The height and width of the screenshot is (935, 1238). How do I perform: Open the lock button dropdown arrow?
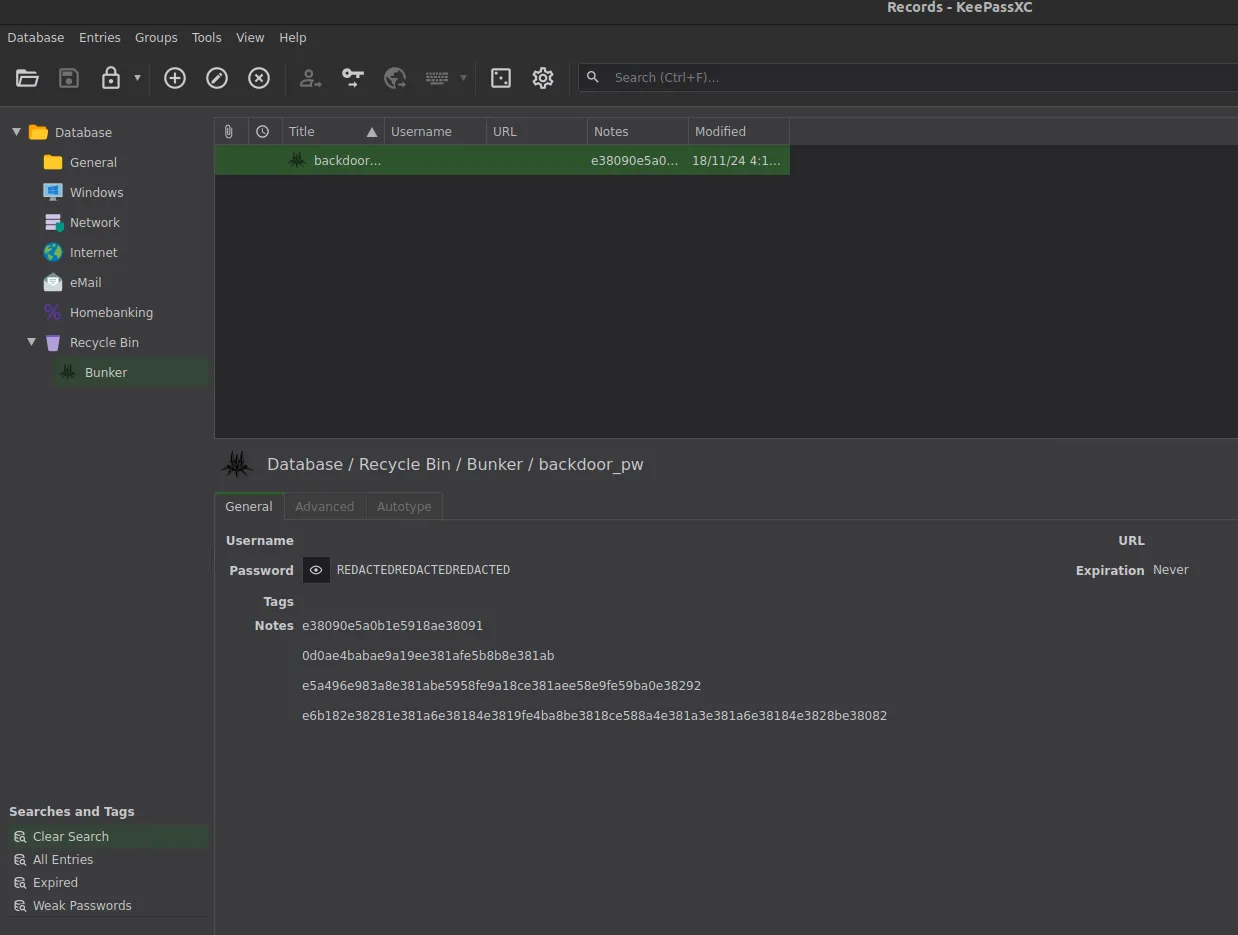click(137, 78)
